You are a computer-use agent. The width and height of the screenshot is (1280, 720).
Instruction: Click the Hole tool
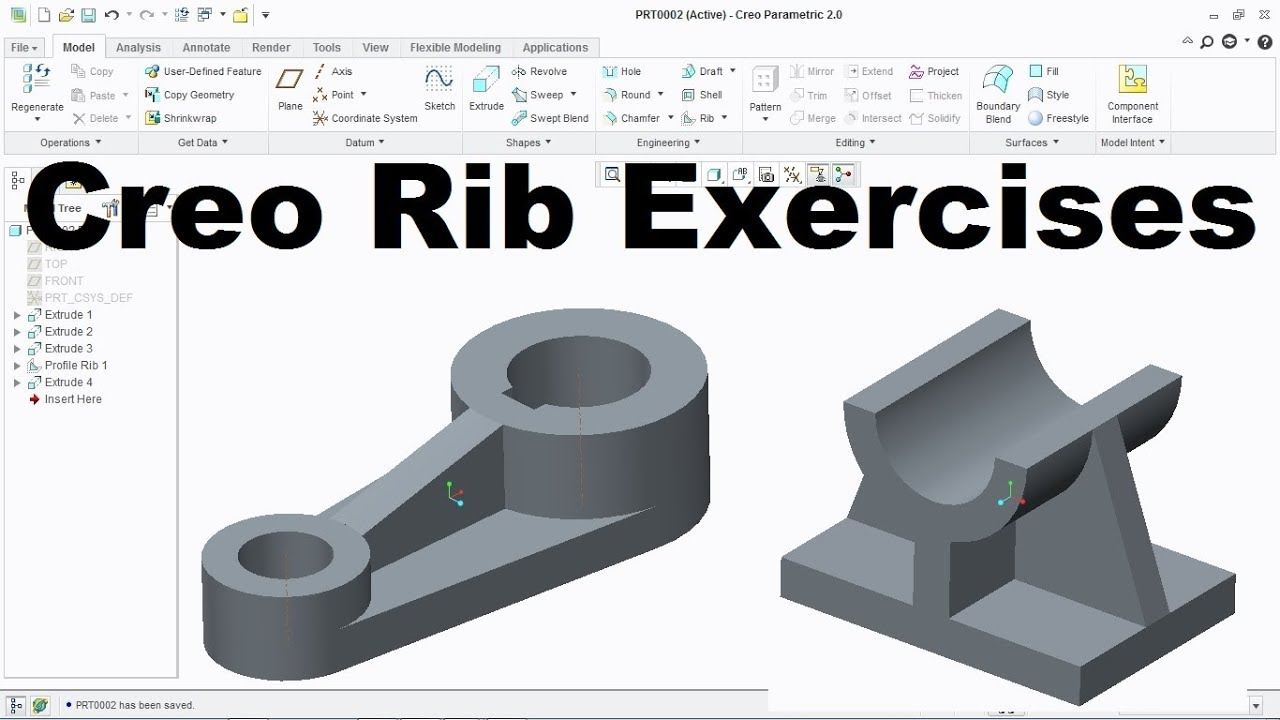[621, 71]
